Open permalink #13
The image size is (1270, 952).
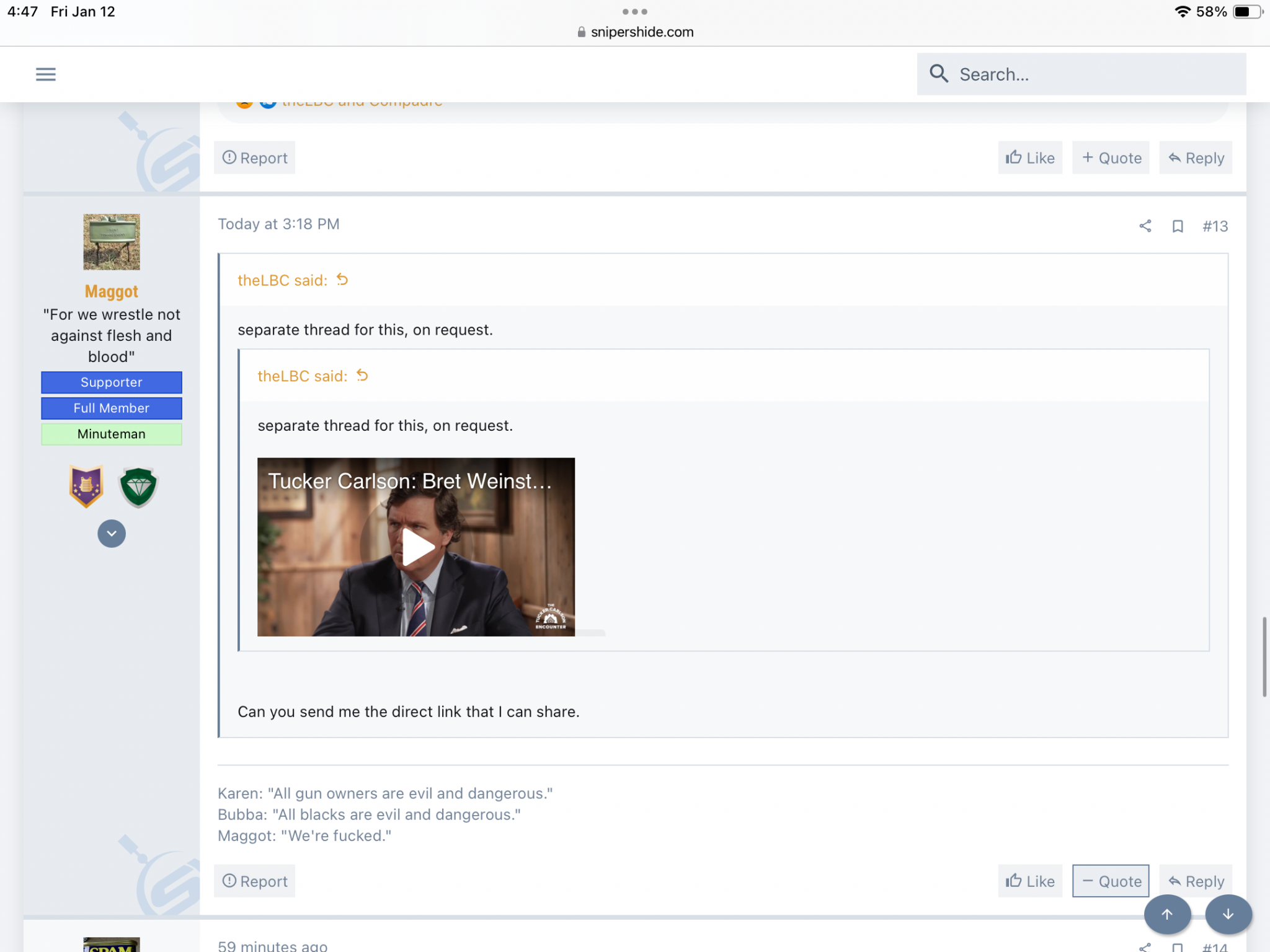pos(1215,226)
